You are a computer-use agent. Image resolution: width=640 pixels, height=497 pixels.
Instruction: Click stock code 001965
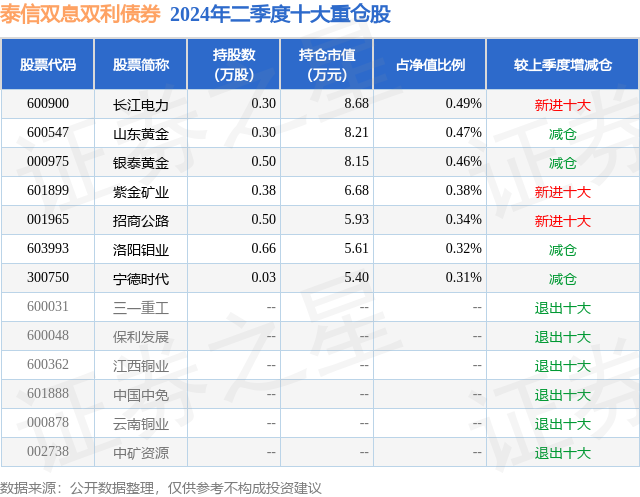coord(48,220)
